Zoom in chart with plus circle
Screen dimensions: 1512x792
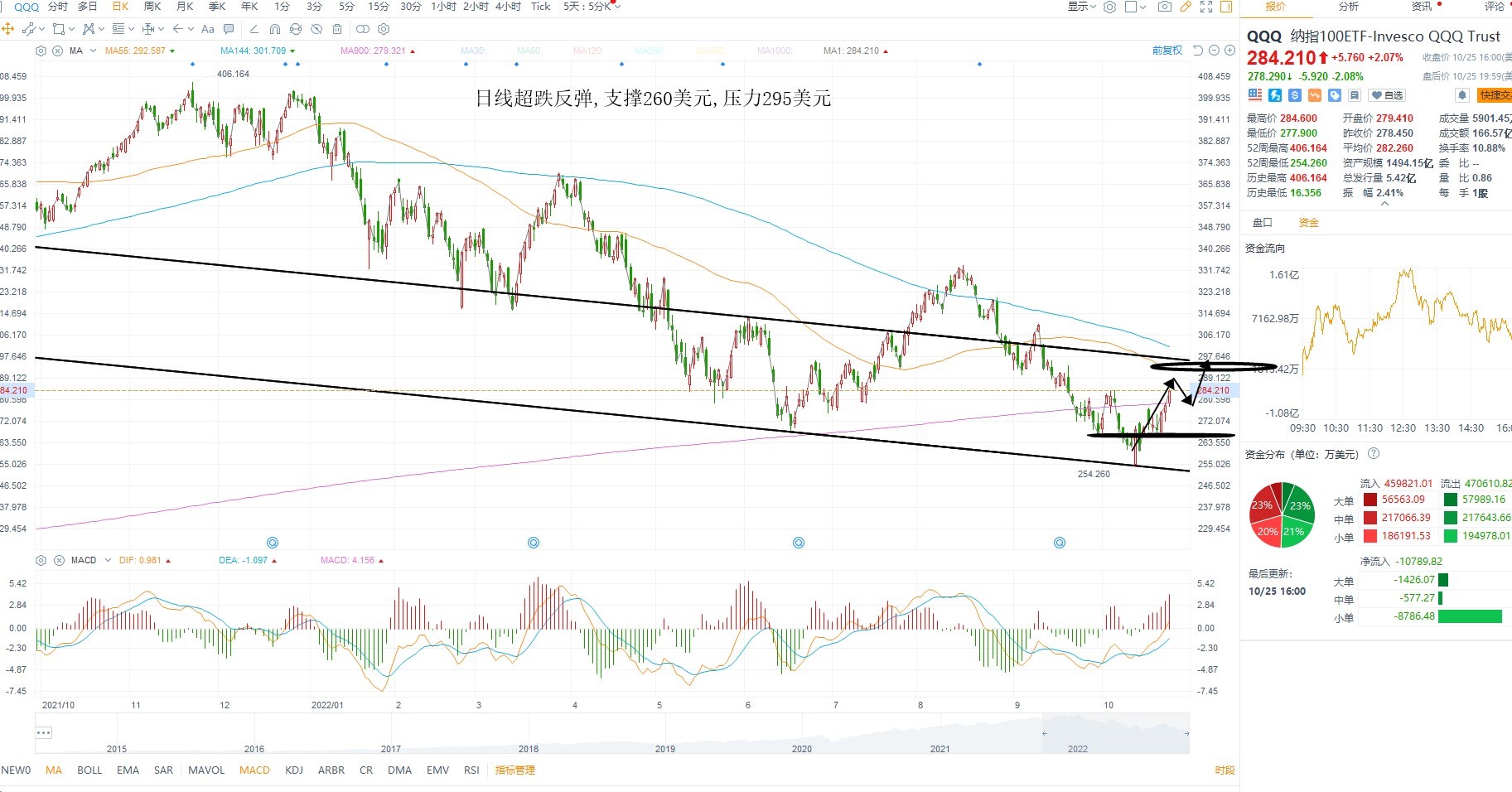[1229, 51]
